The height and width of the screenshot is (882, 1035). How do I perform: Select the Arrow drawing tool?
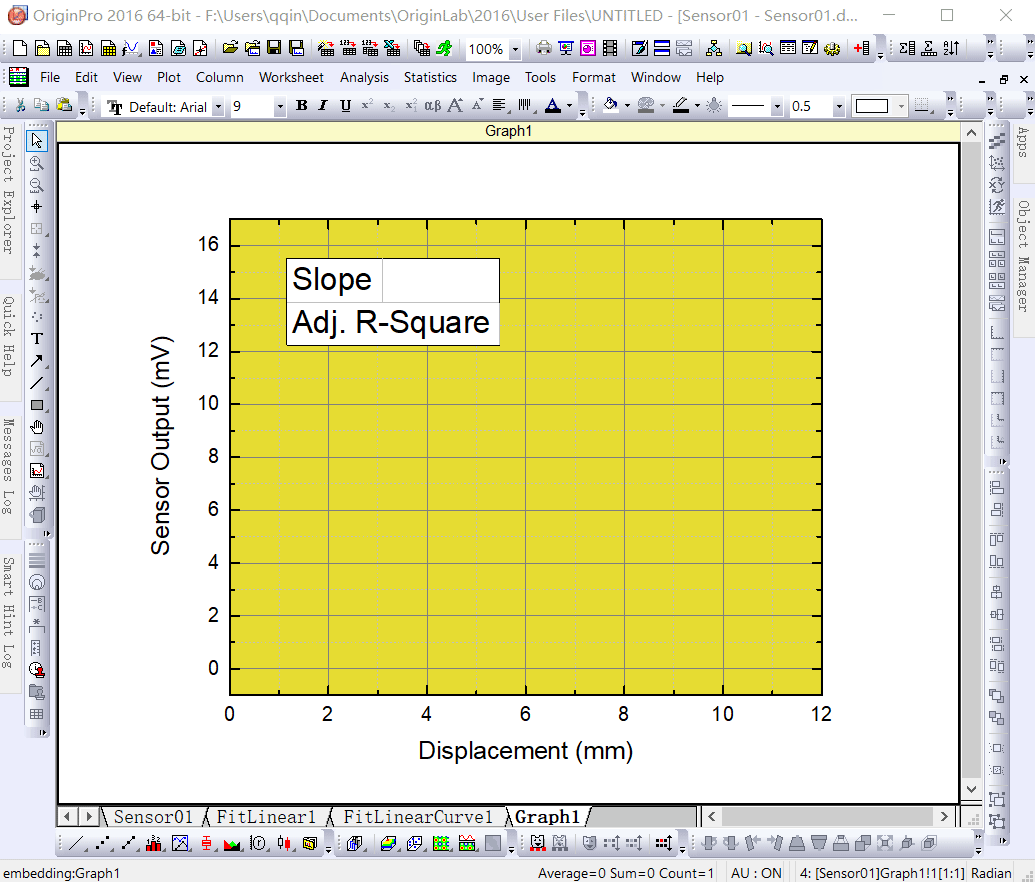tap(37, 361)
